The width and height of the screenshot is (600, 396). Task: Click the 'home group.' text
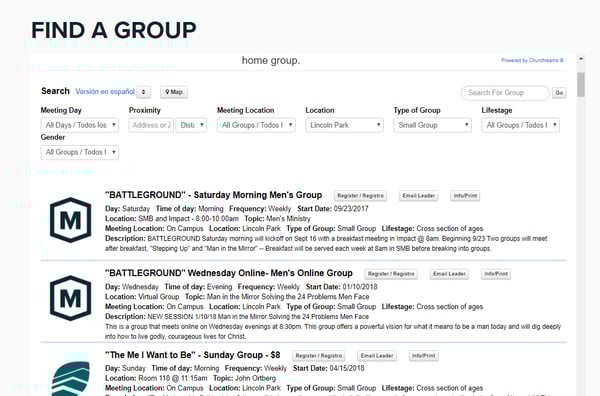tap(271, 60)
